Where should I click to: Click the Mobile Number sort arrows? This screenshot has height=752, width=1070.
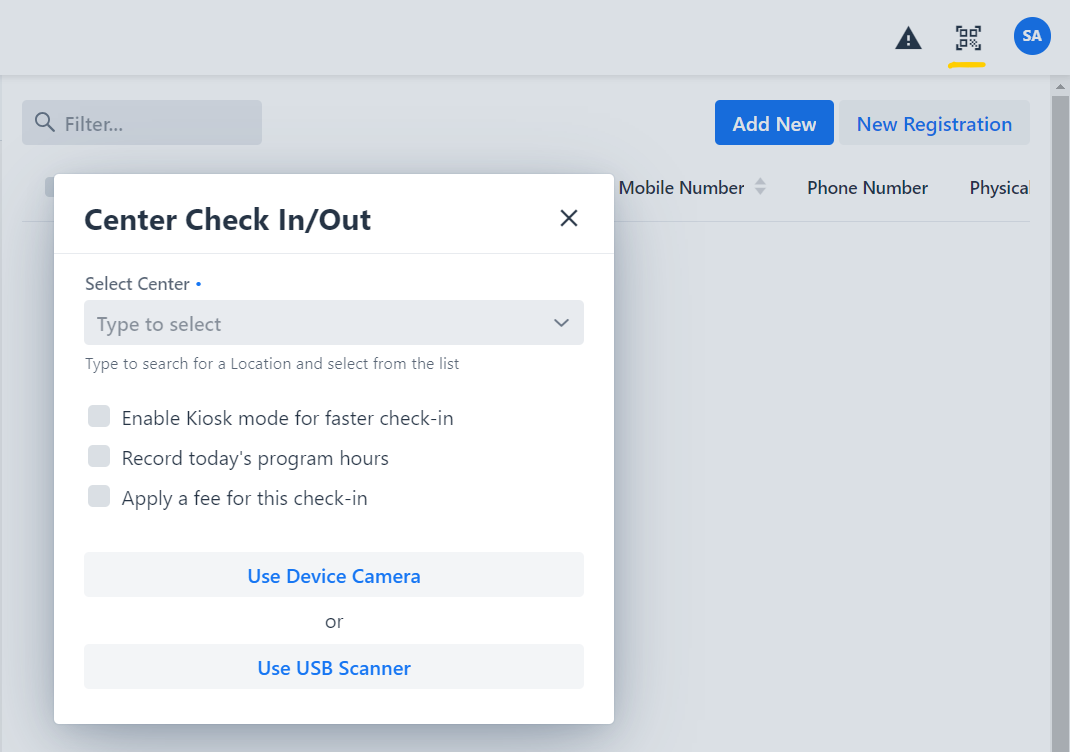pyautogui.click(x=760, y=187)
